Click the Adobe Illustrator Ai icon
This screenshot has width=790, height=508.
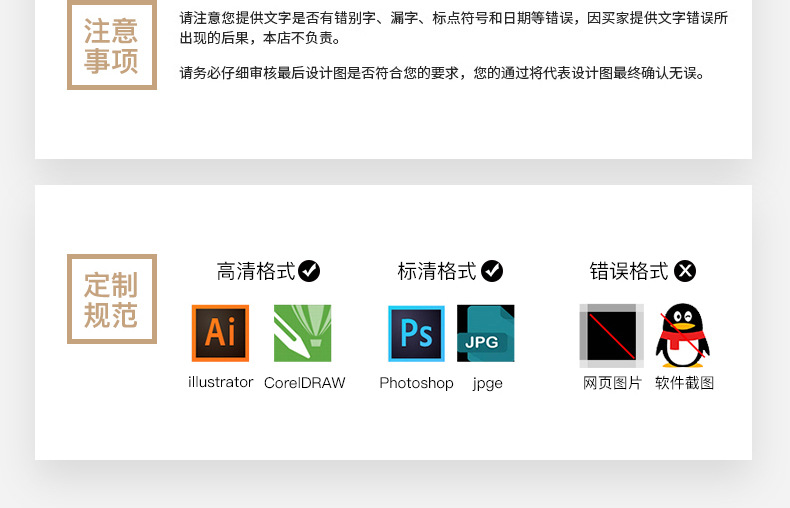click(x=220, y=333)
